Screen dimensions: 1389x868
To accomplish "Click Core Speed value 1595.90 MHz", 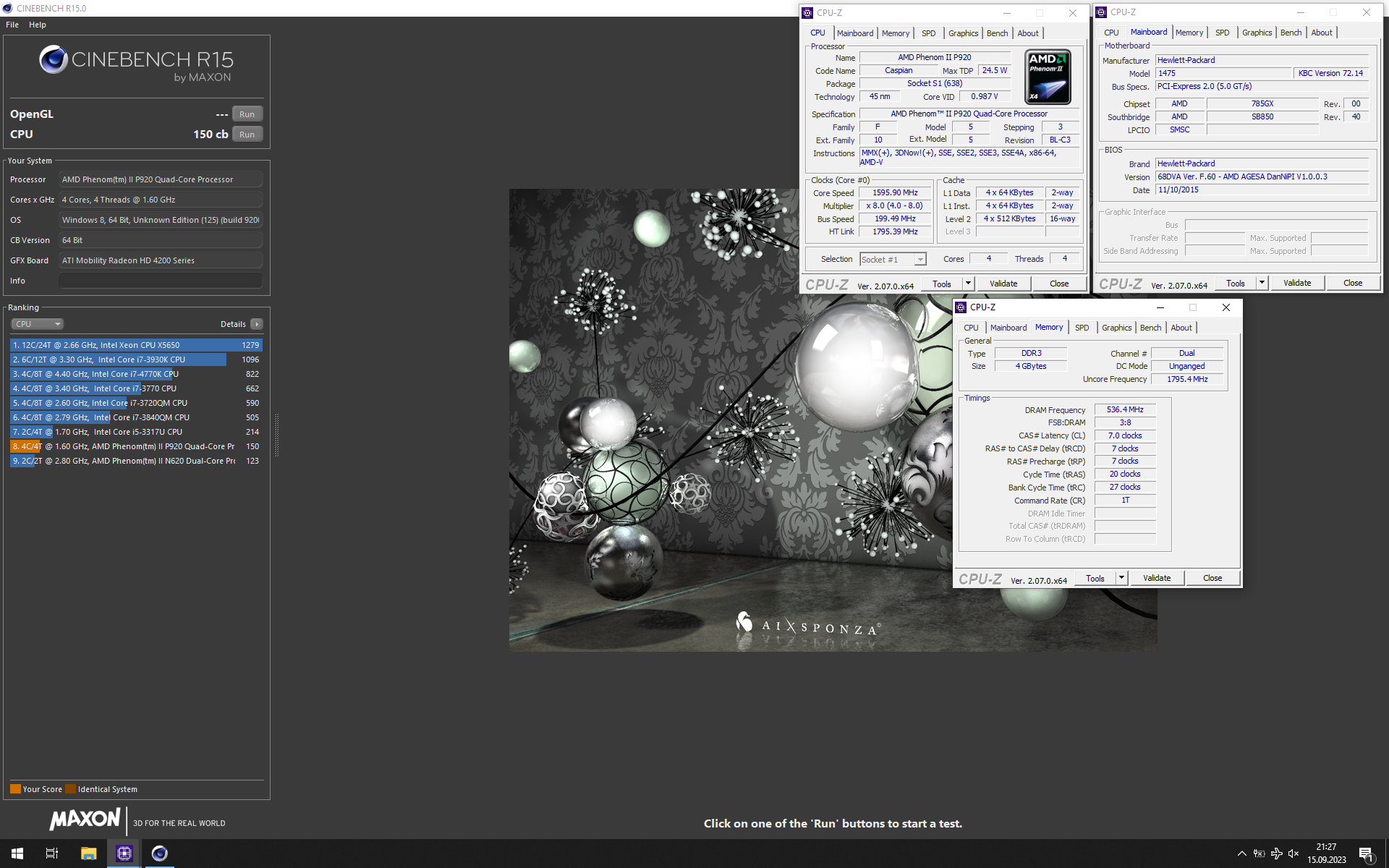I will (895, 193).
